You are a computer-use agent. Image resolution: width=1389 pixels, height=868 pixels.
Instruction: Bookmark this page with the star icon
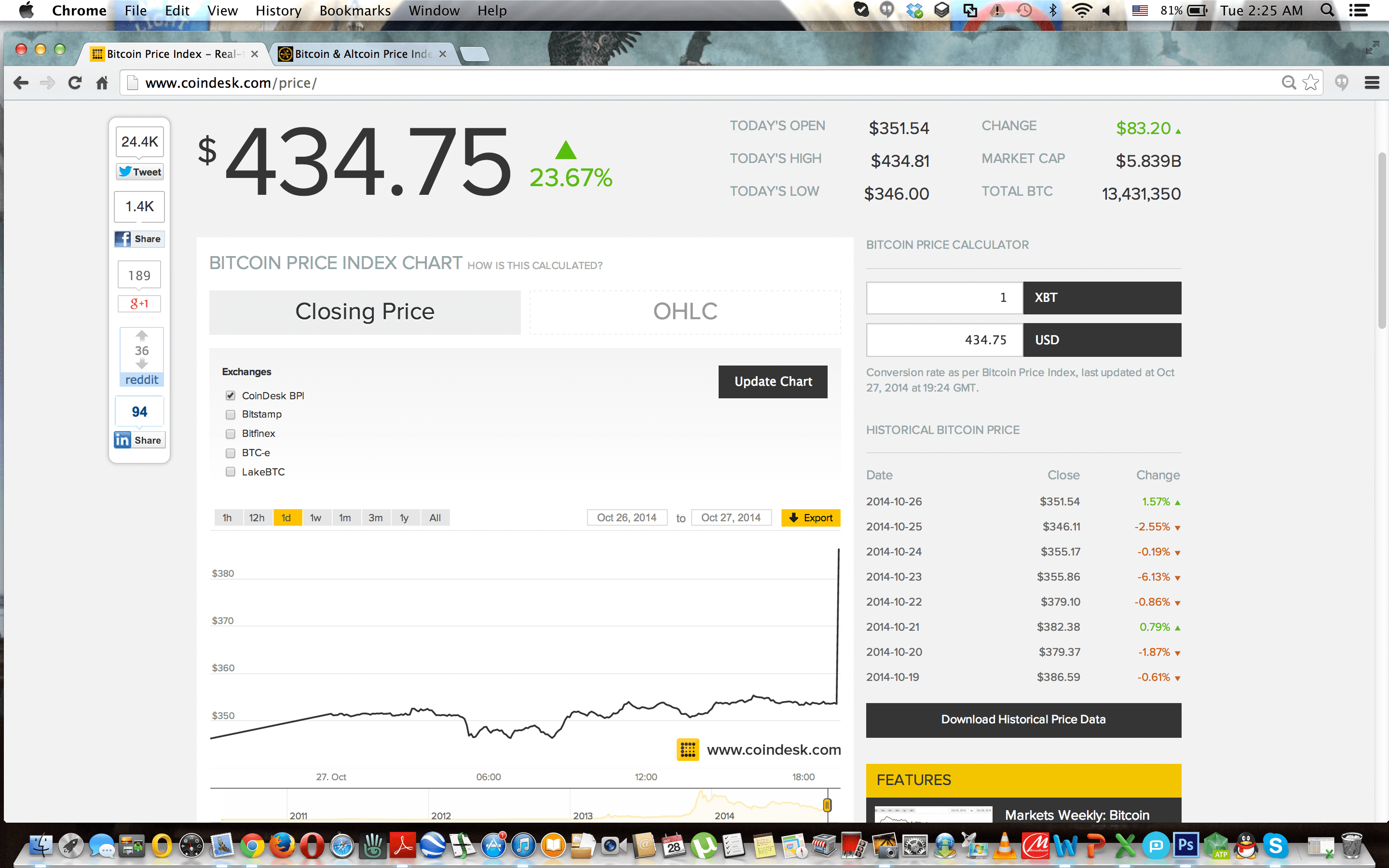[x=1310, y=82]
